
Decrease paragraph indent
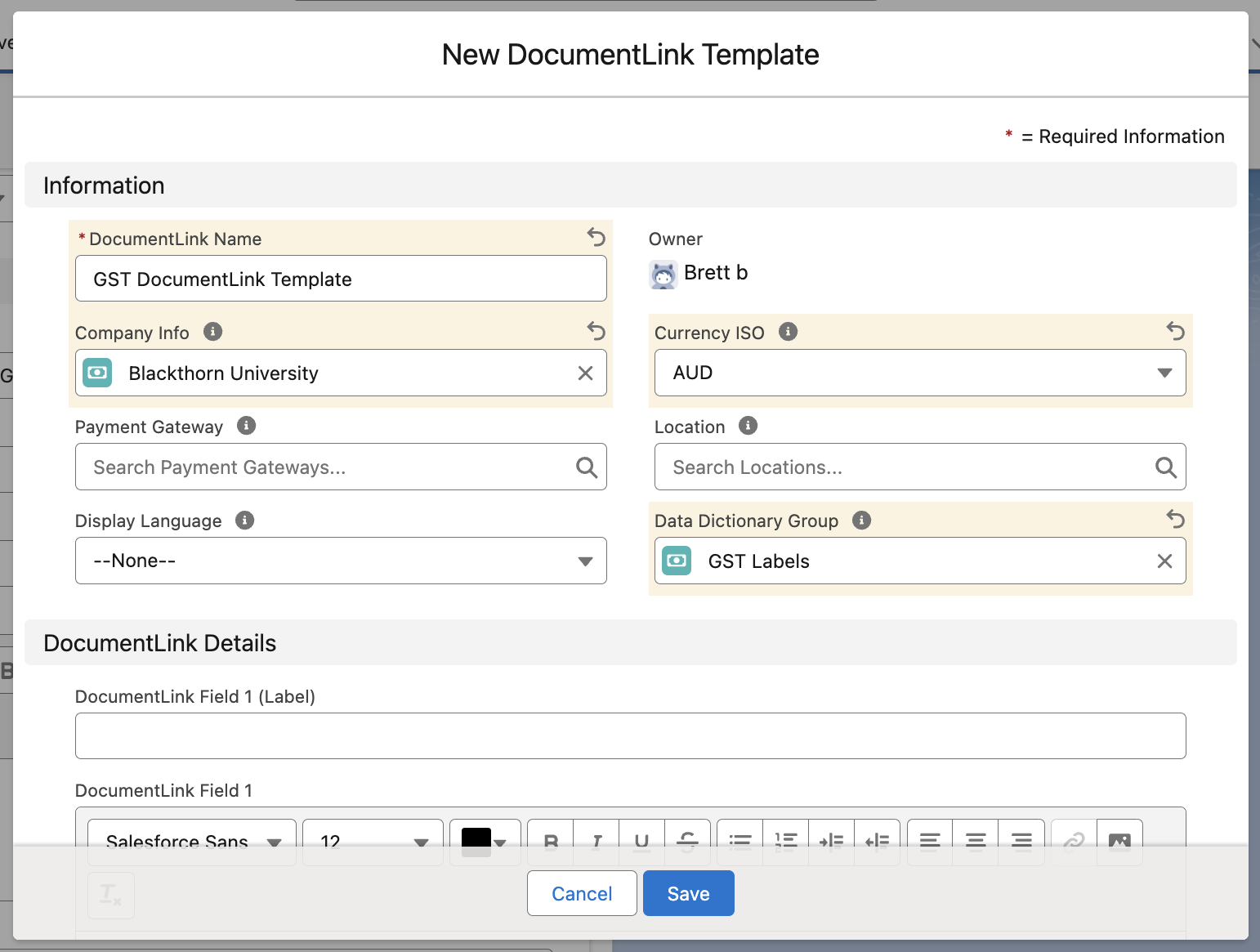878,842
